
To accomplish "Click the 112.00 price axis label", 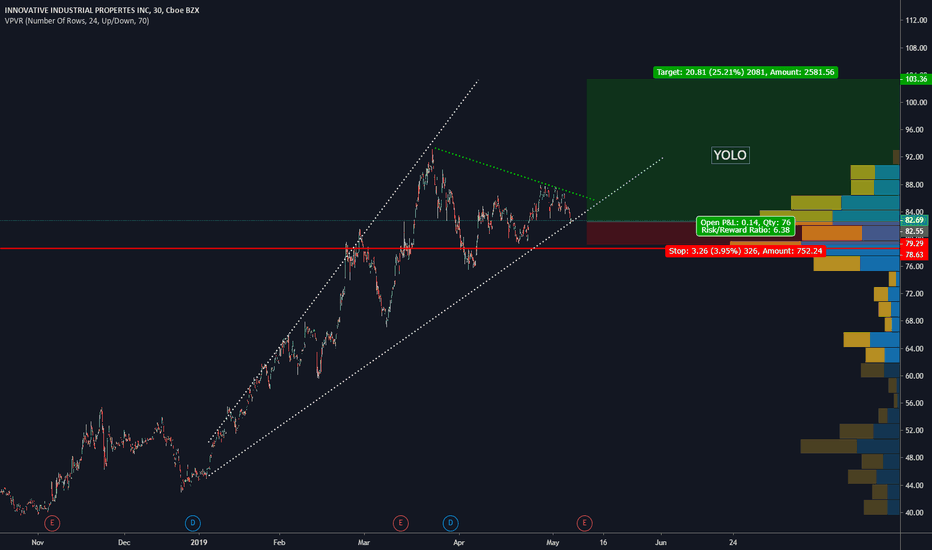I will 916,20.
